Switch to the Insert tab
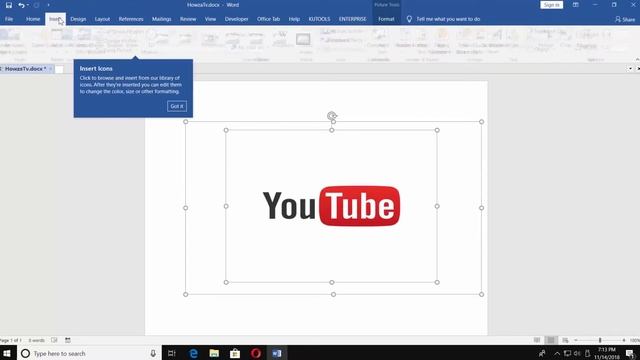 click(55, 19)
